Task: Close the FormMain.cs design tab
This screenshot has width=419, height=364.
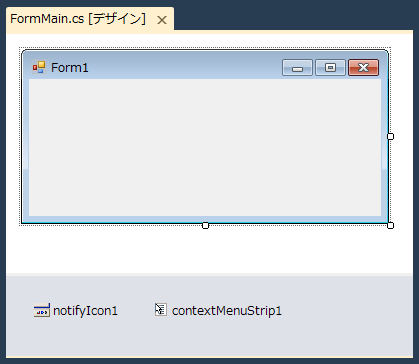Action: click(162, 20)
